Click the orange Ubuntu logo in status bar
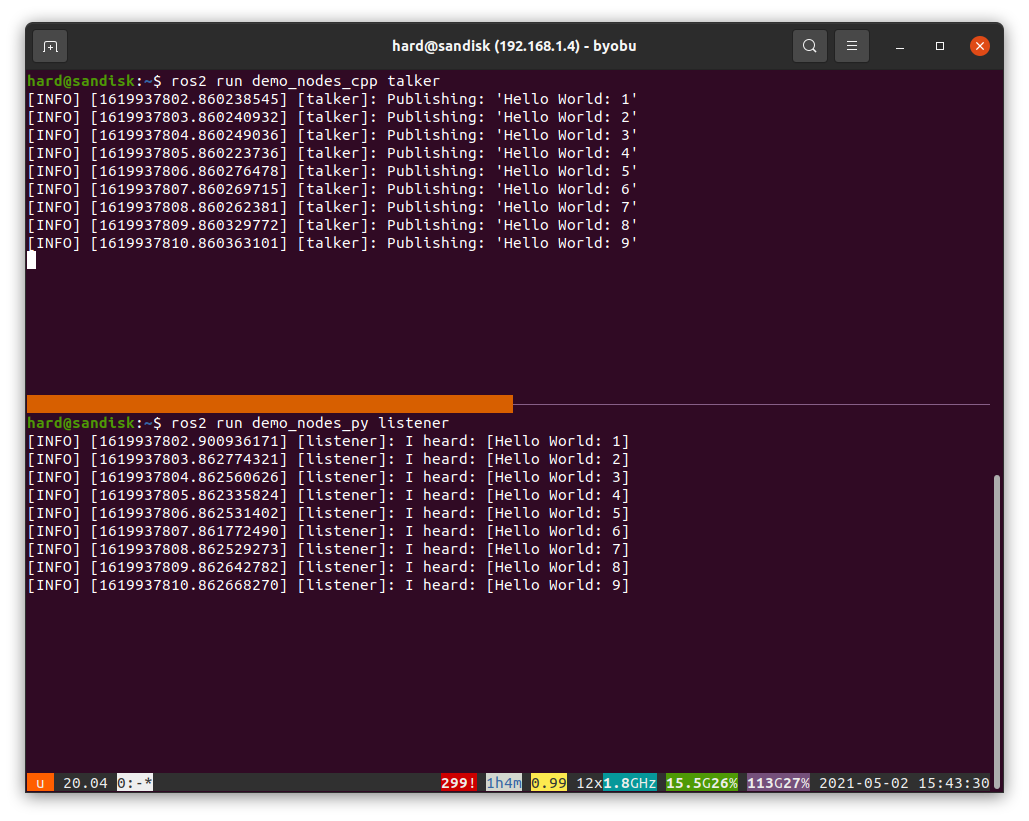Image resolution: width=1029 pixels, height=821 pixels. pos(40,783)
